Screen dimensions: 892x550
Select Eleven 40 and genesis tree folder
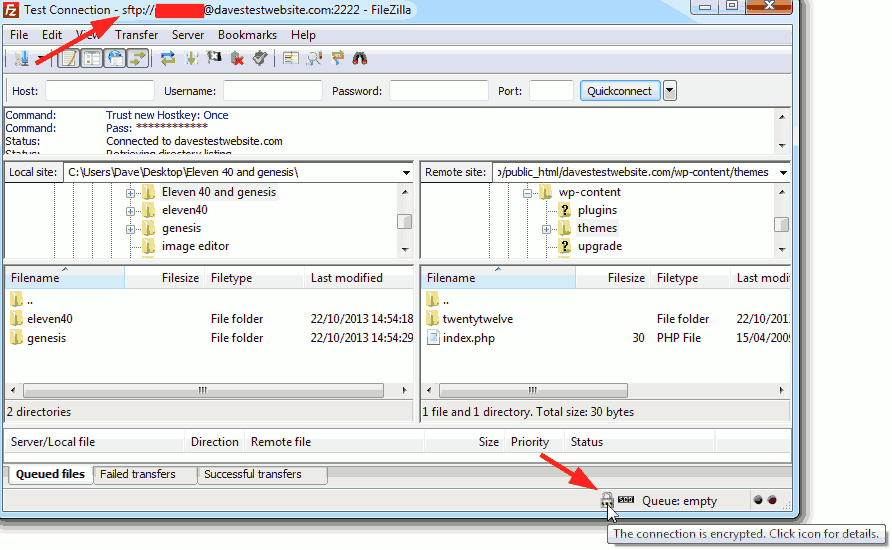[x=218, y=192]
